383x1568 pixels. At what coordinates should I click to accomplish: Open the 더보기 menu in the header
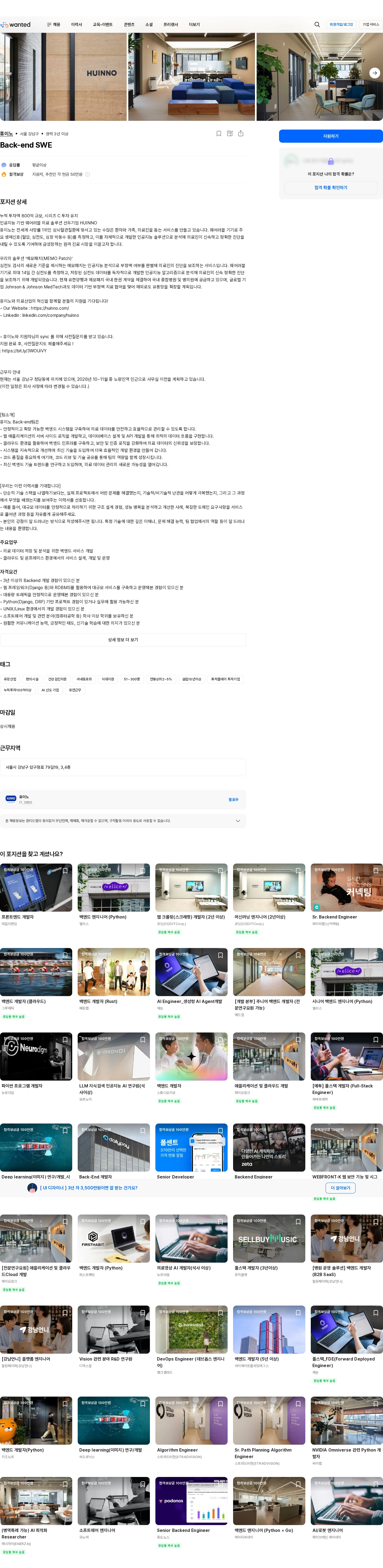[x=194, y=24]
